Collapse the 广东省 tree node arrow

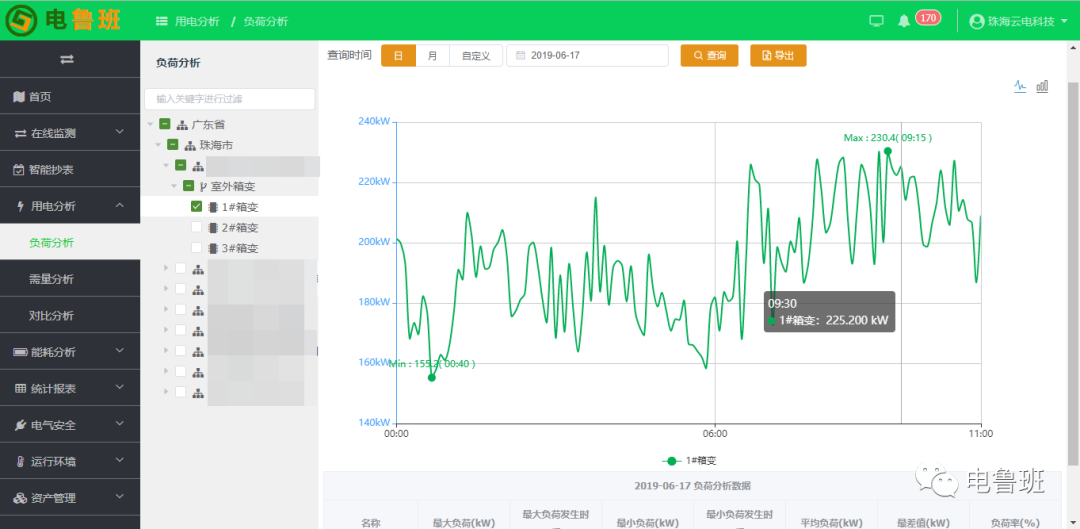(x=150, y=124)
